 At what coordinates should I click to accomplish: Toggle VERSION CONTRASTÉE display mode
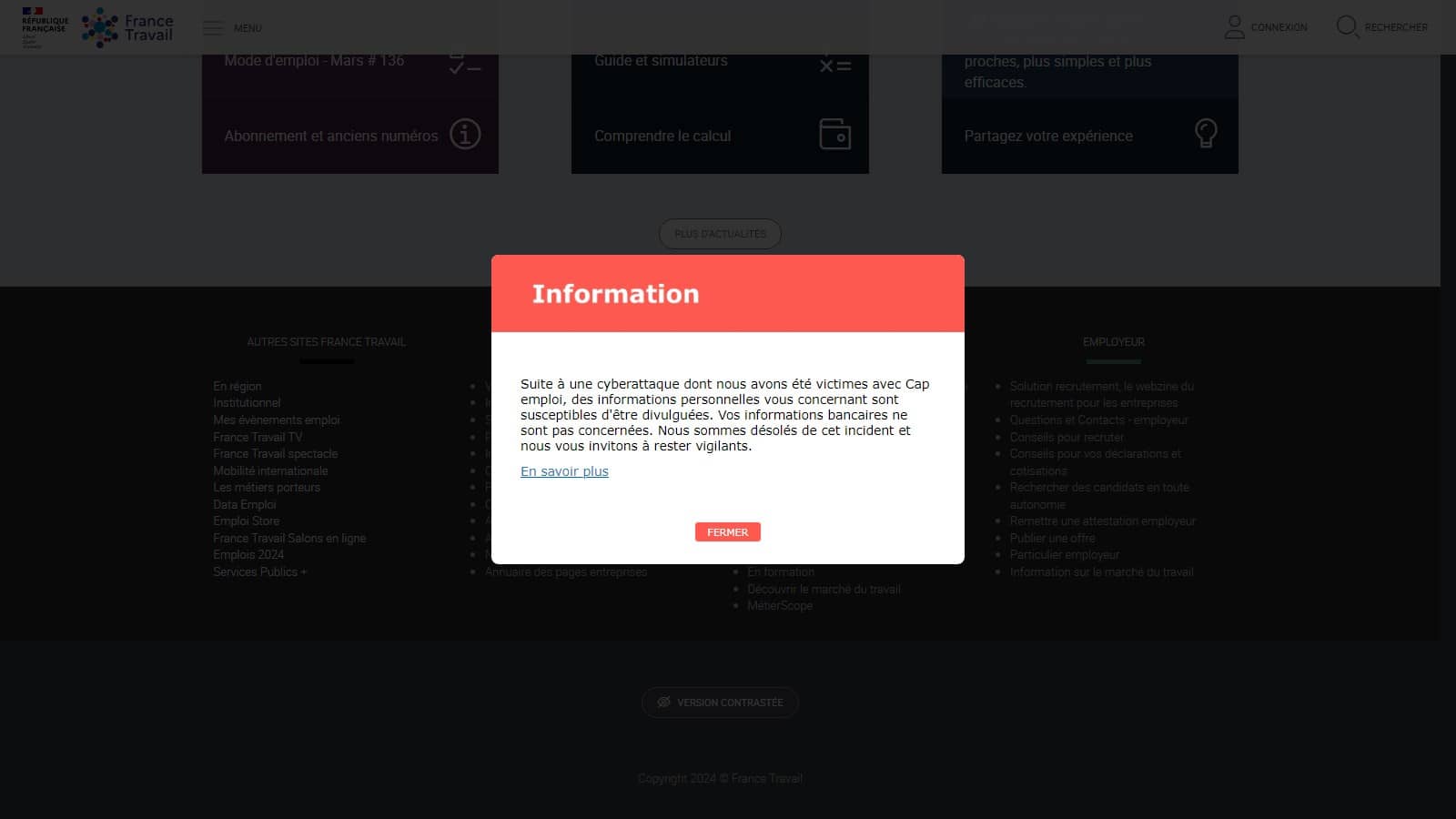click(x=720, y=703)
